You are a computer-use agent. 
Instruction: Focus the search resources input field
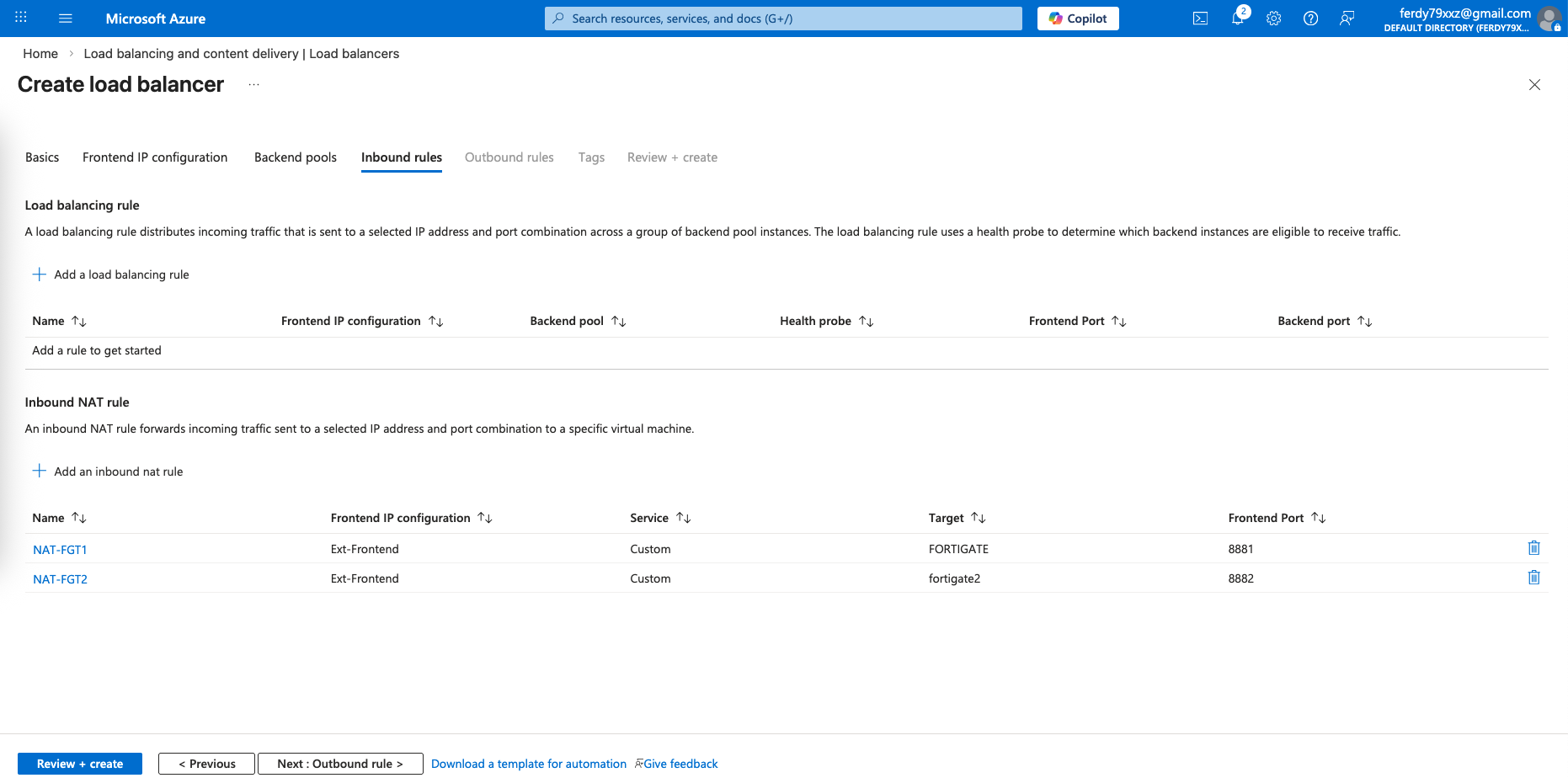783,19
